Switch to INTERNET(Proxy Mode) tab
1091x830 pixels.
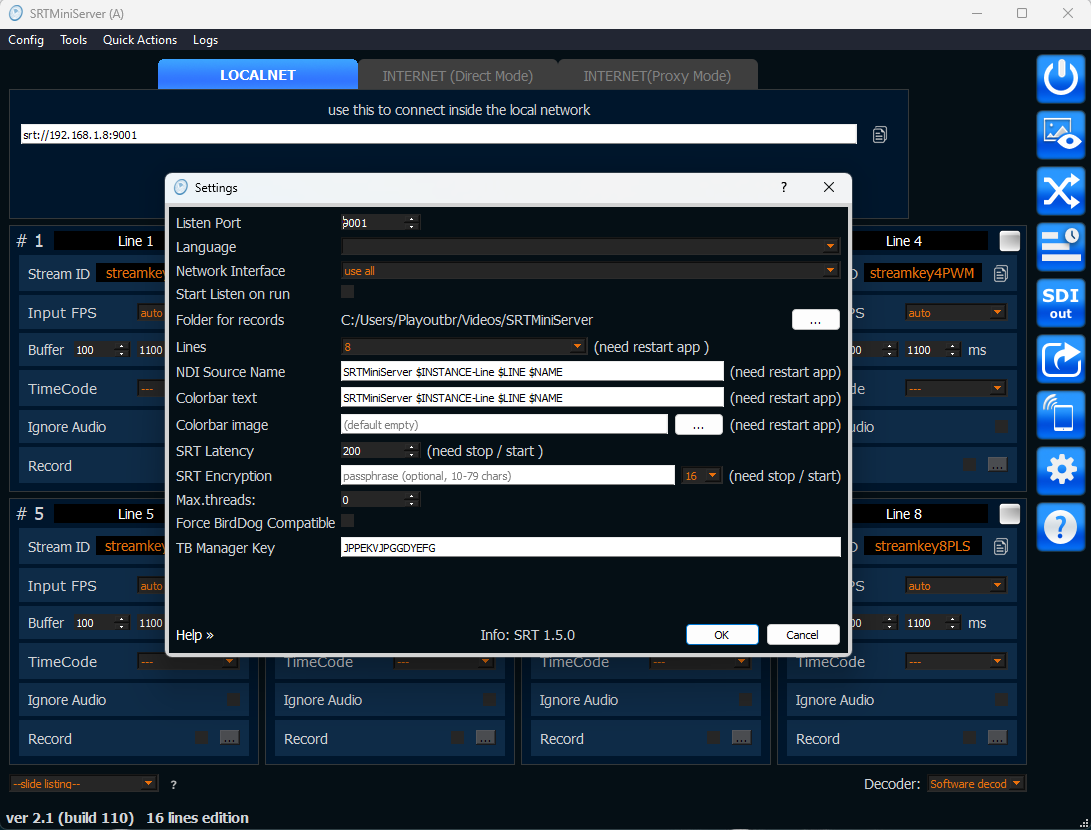click(657, 75)
